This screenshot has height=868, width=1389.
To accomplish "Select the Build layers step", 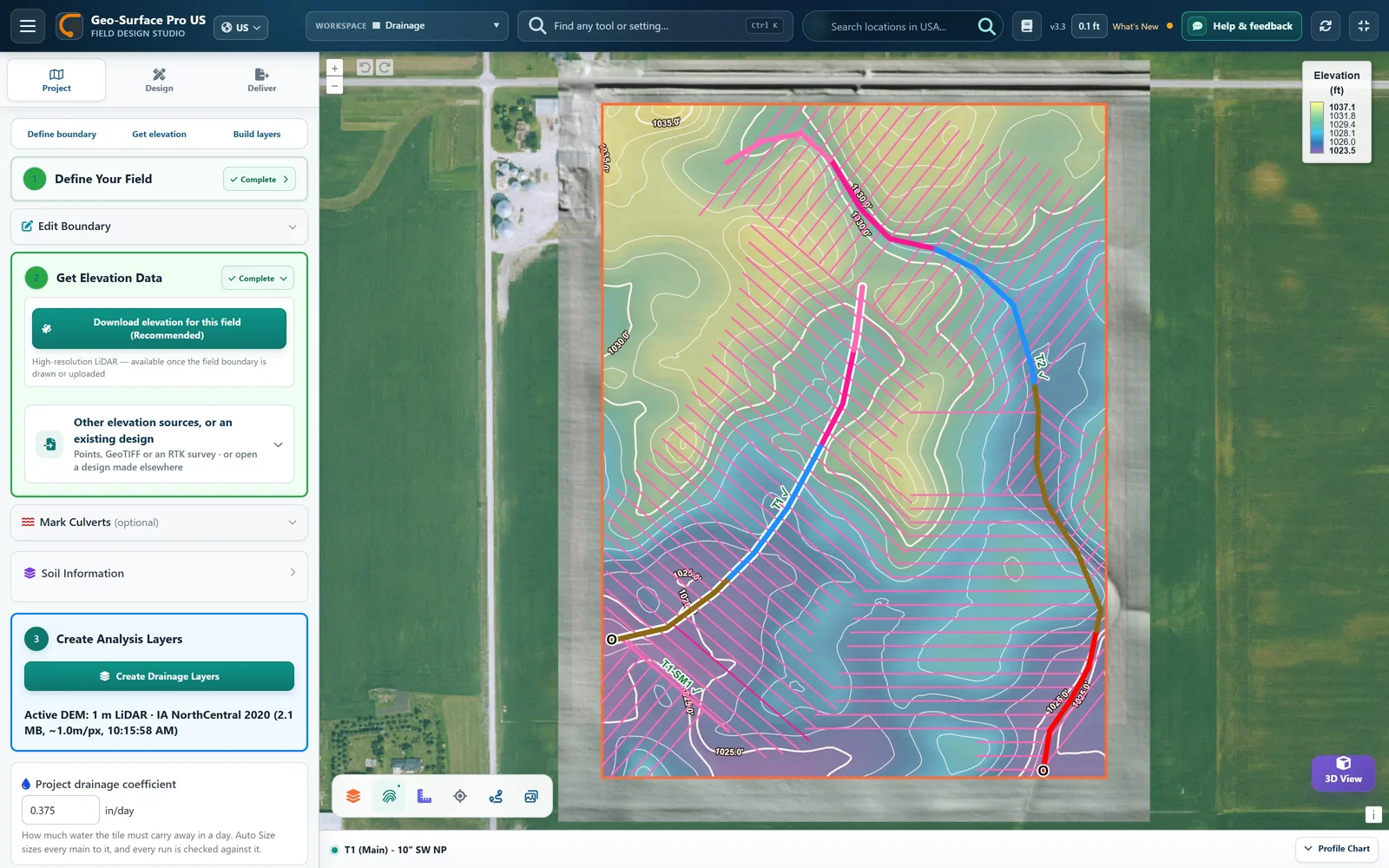I will pos(257,135).
